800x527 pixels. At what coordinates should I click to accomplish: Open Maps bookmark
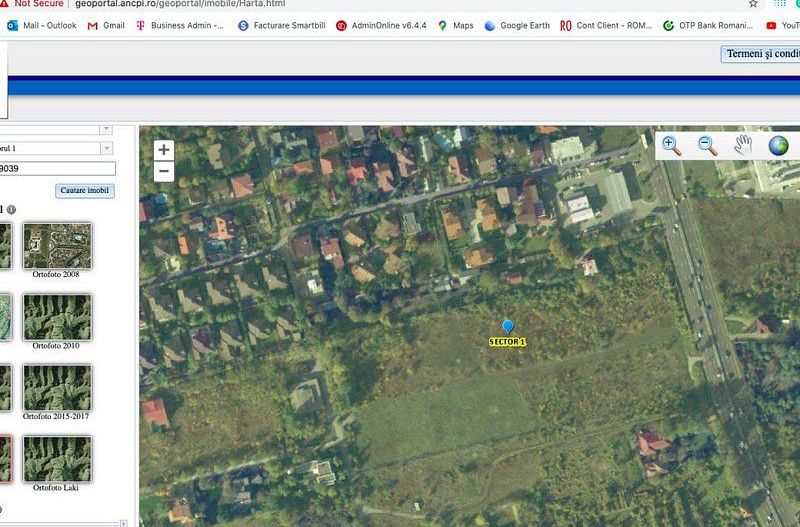pos(456,26)
